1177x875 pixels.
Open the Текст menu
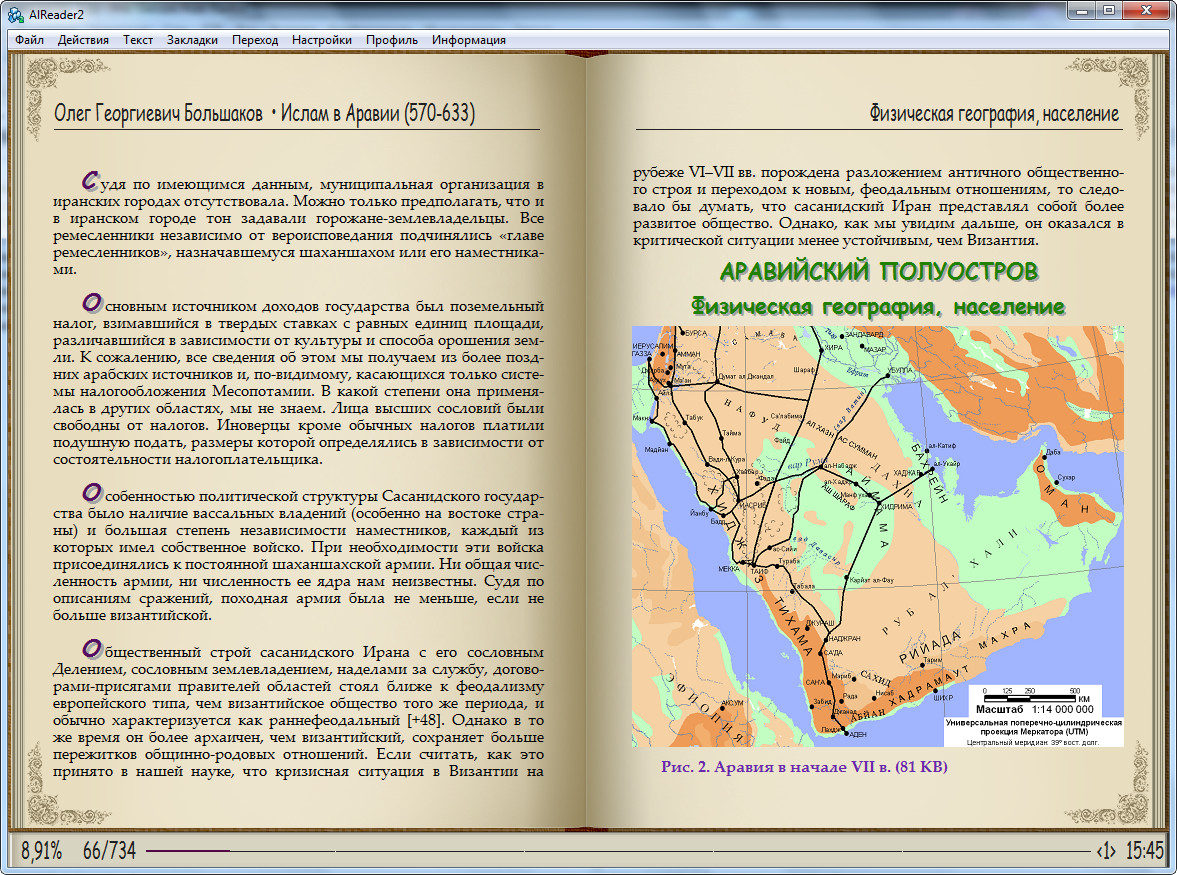(138, 40)
